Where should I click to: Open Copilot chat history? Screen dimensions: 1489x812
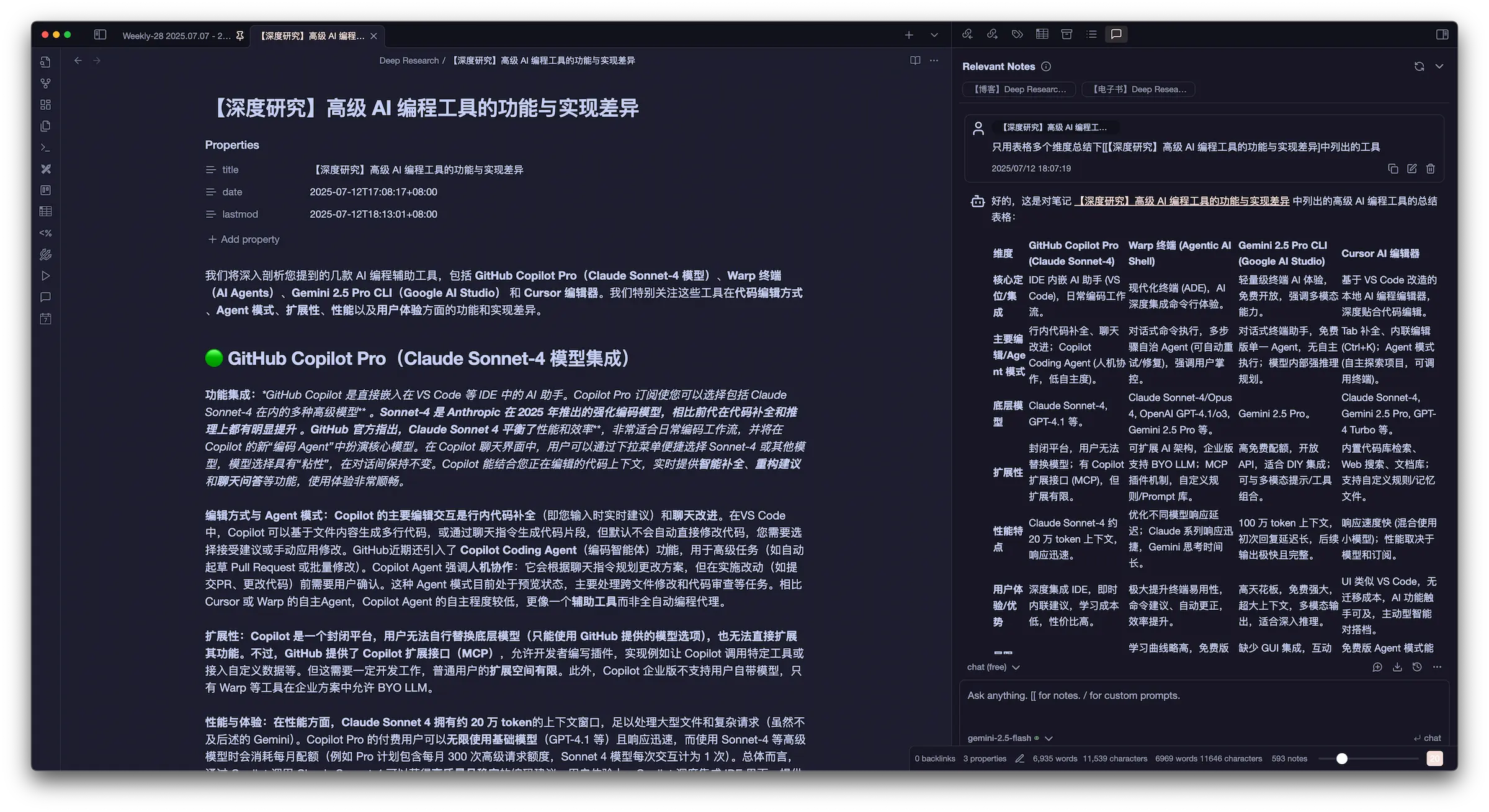[x=1417, y=667]
